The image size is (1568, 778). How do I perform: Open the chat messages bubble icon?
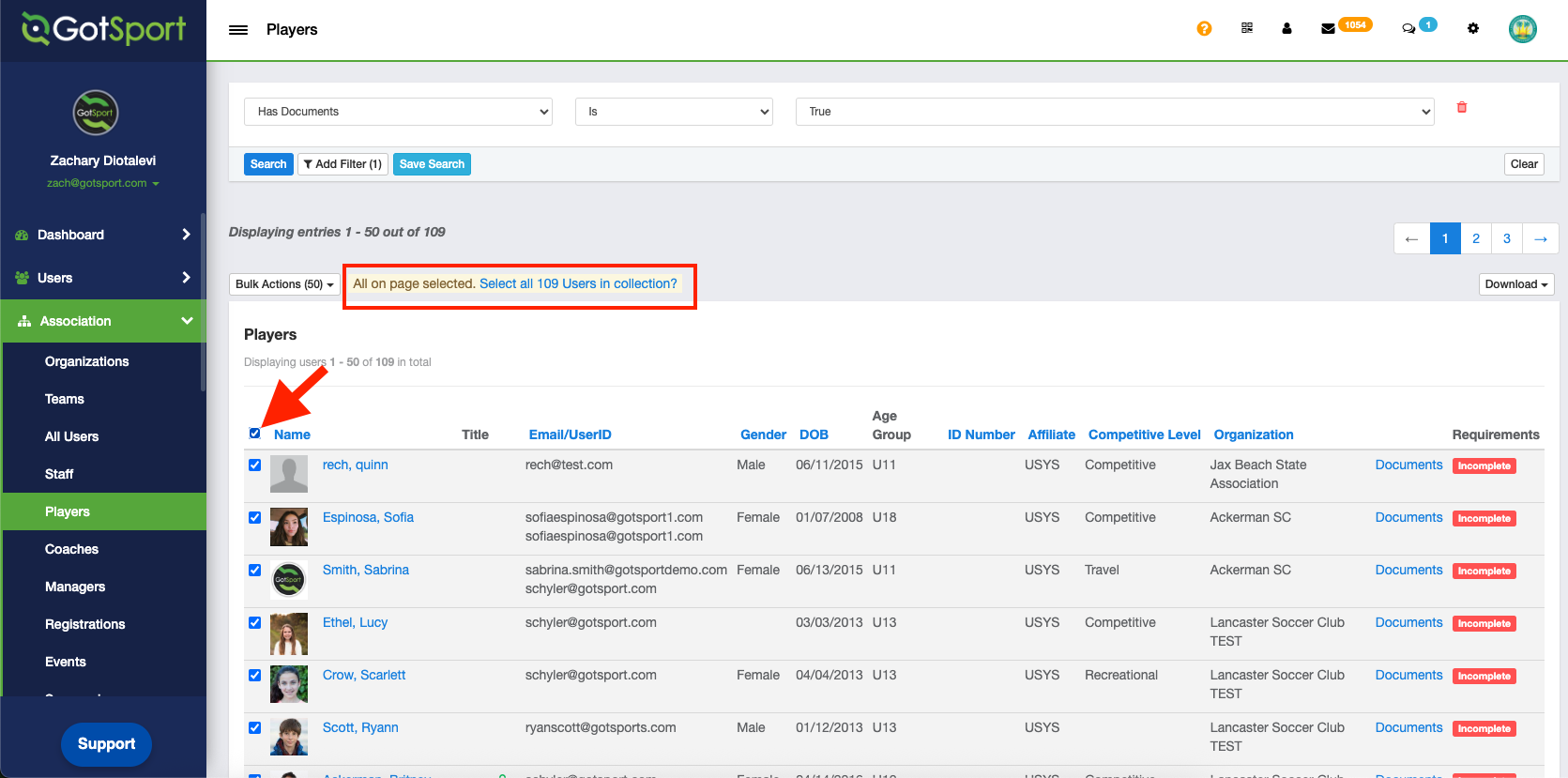(1408, 29)
